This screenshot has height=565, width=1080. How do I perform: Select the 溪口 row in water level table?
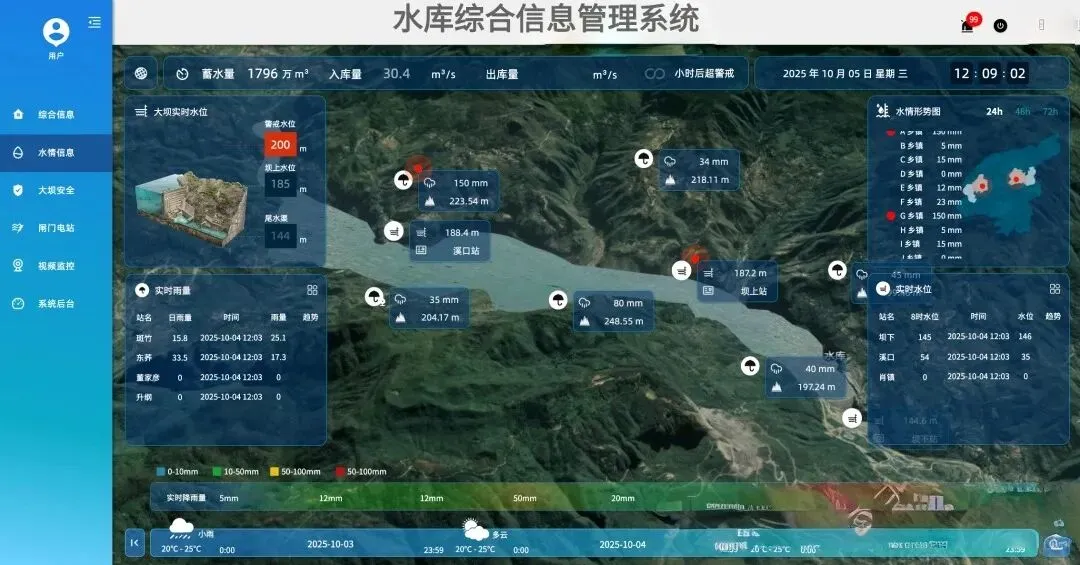point(969,357)
